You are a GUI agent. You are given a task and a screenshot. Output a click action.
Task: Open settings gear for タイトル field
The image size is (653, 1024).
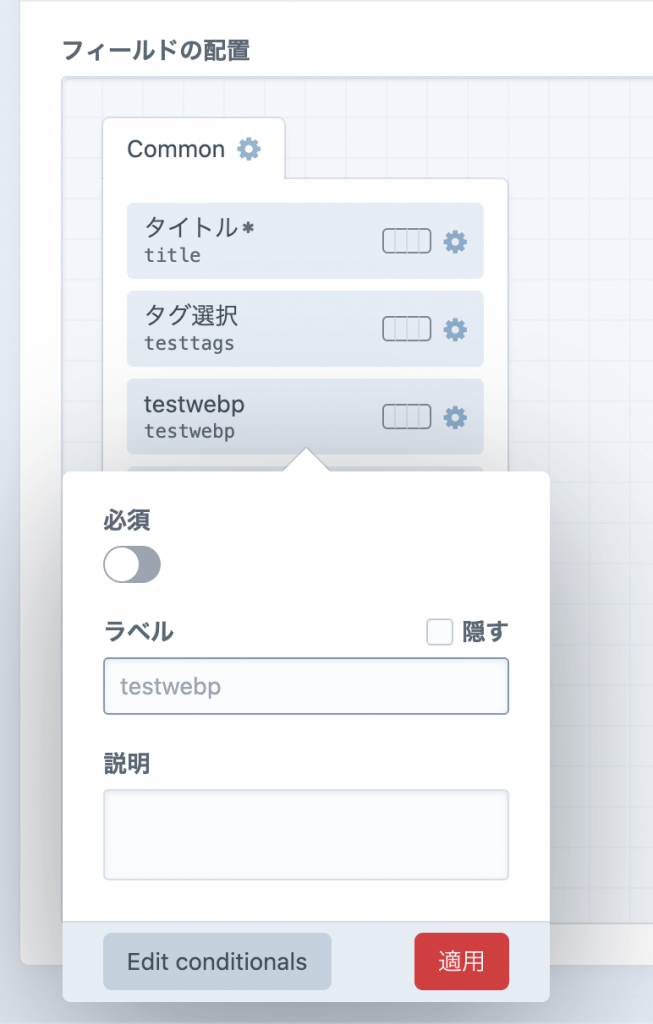(455, 241)
